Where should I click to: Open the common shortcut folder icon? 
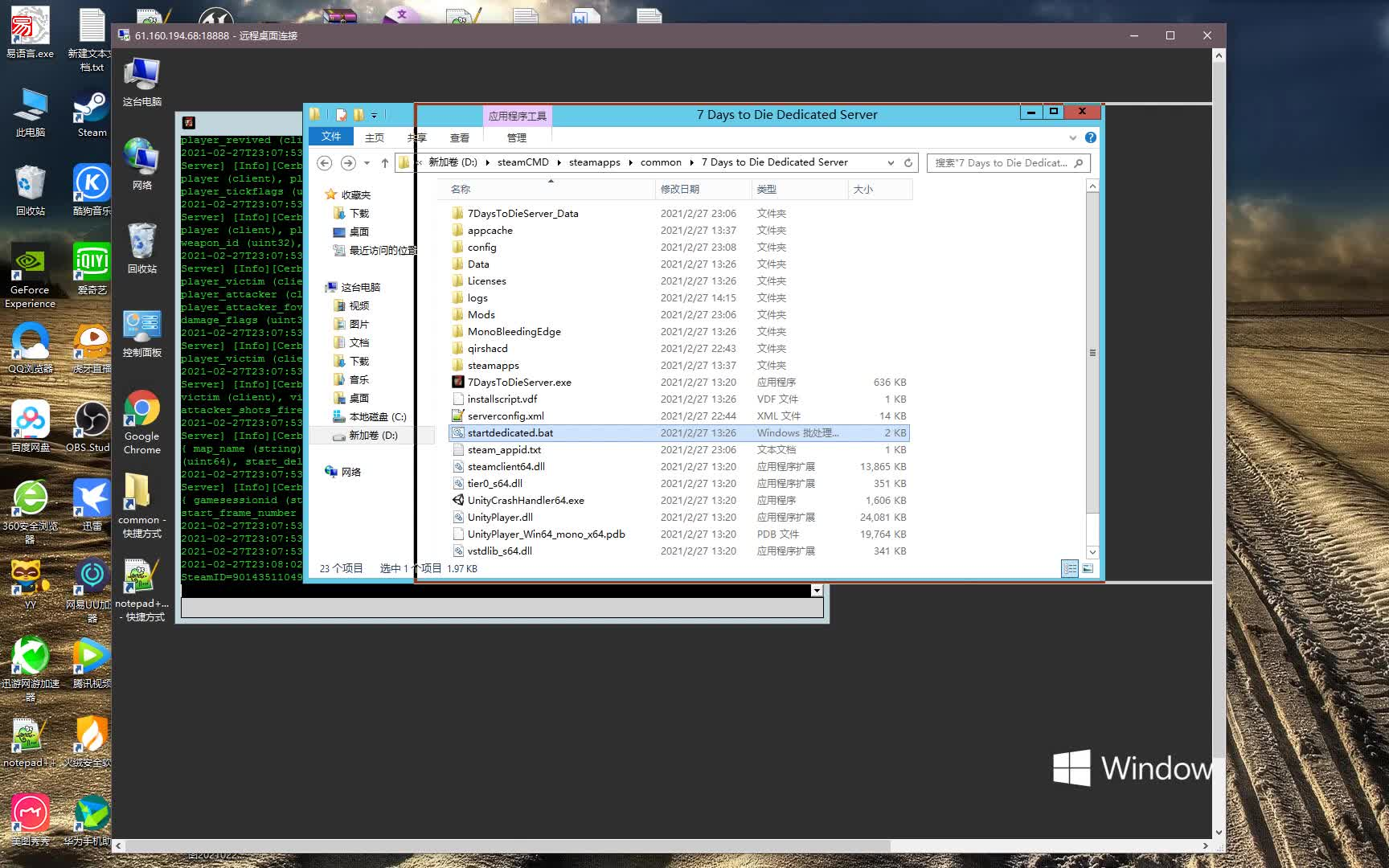pyautogui.click(x=141, y=505)
